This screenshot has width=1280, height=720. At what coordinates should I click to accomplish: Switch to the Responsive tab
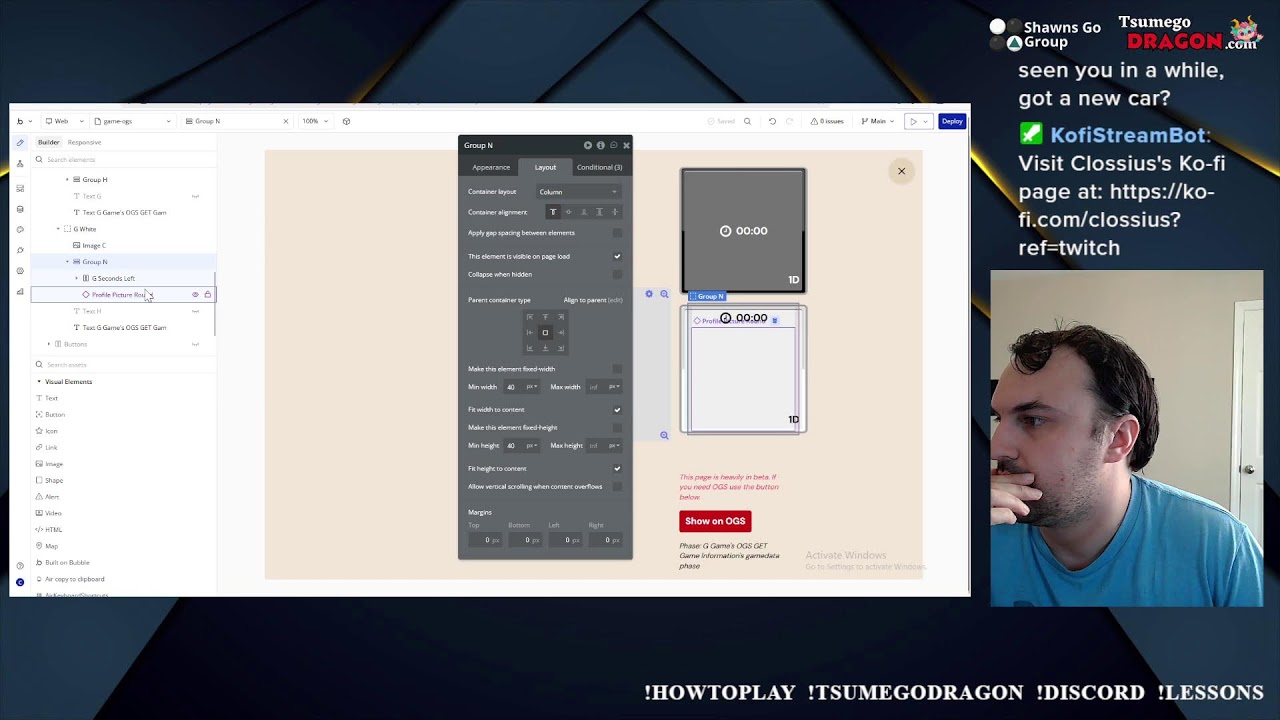click(85, 142)
